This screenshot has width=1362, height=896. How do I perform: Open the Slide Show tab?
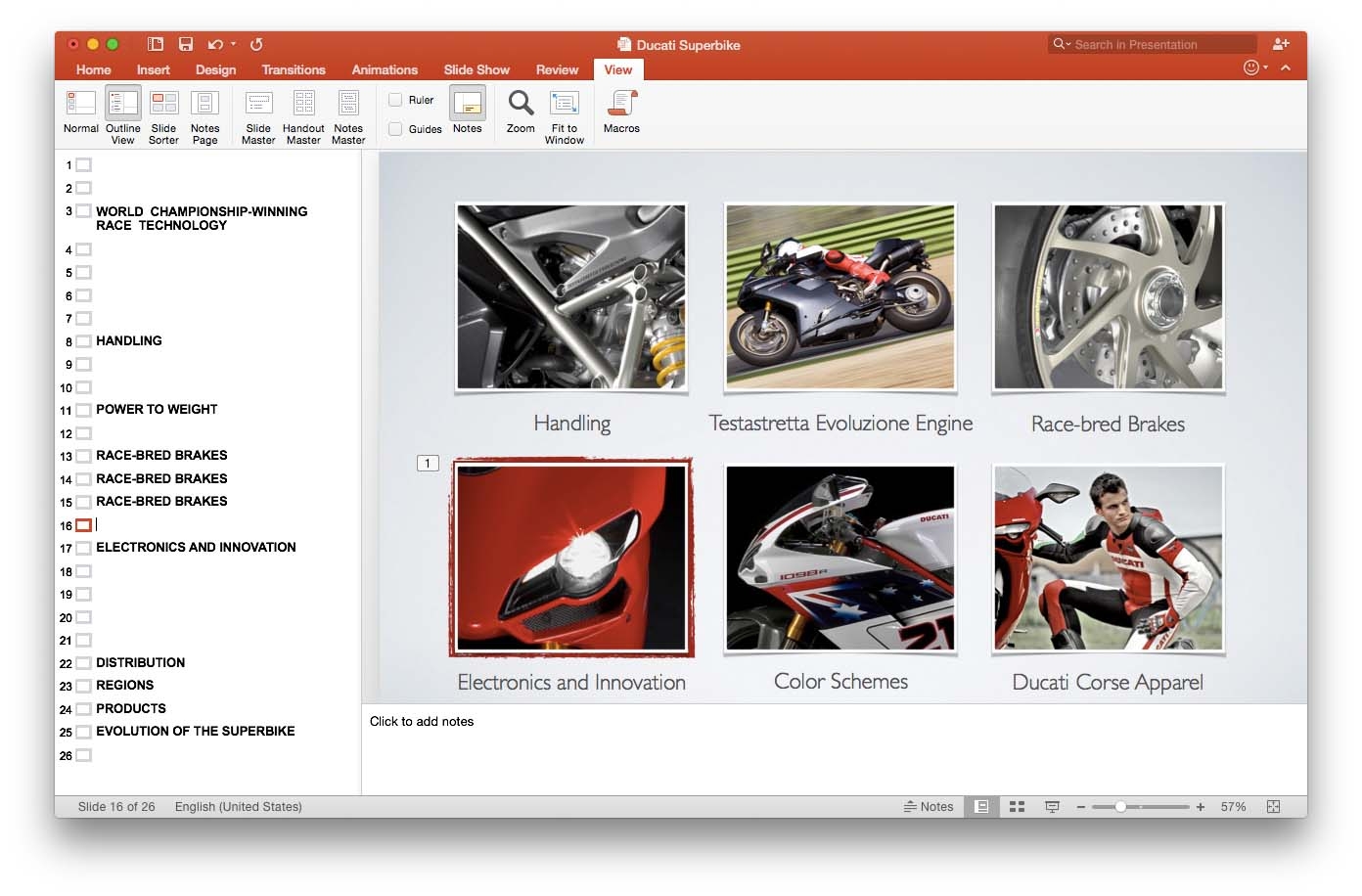click(477, 69)
